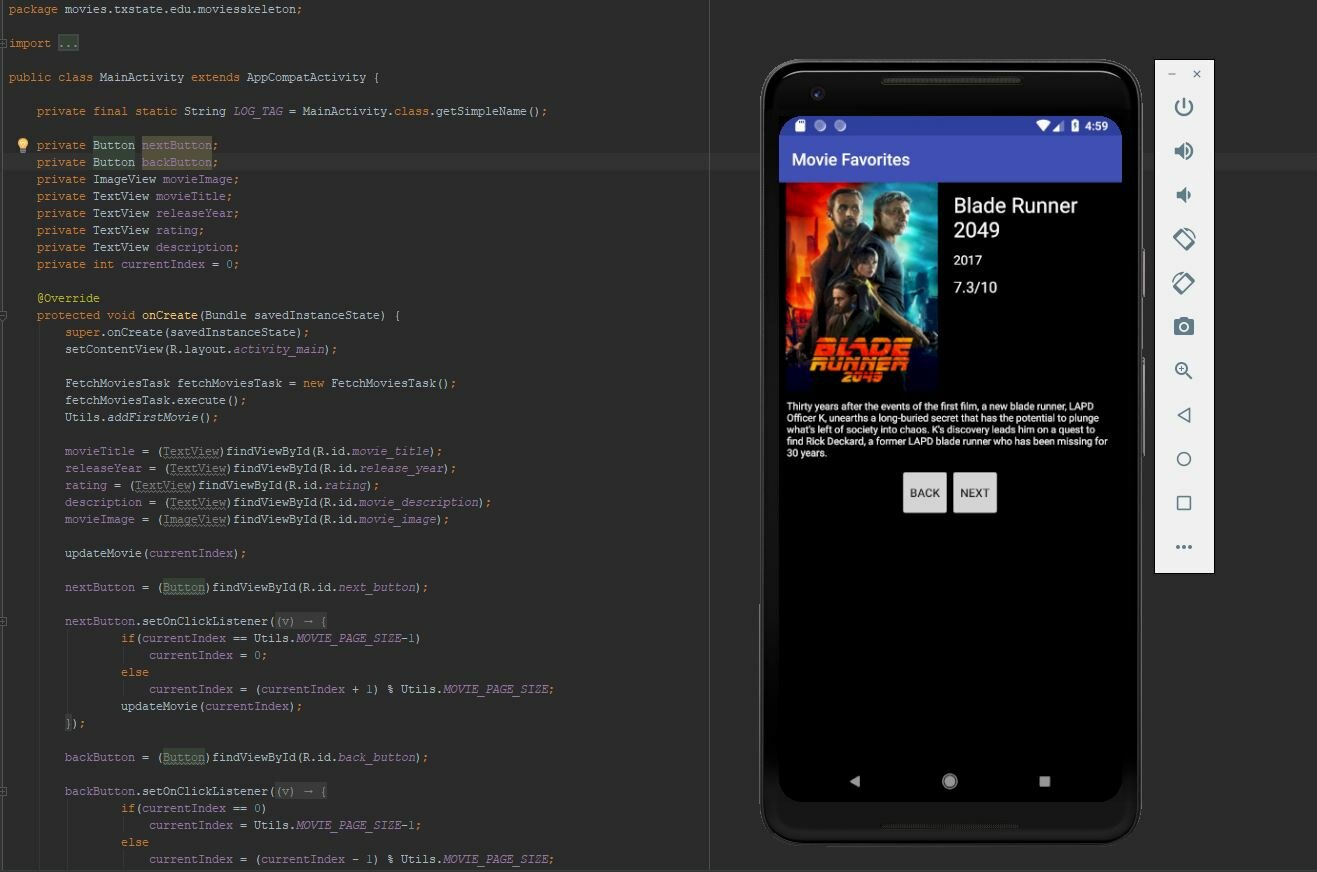Click 'back_button' resource id in code

tap(379, 757)
